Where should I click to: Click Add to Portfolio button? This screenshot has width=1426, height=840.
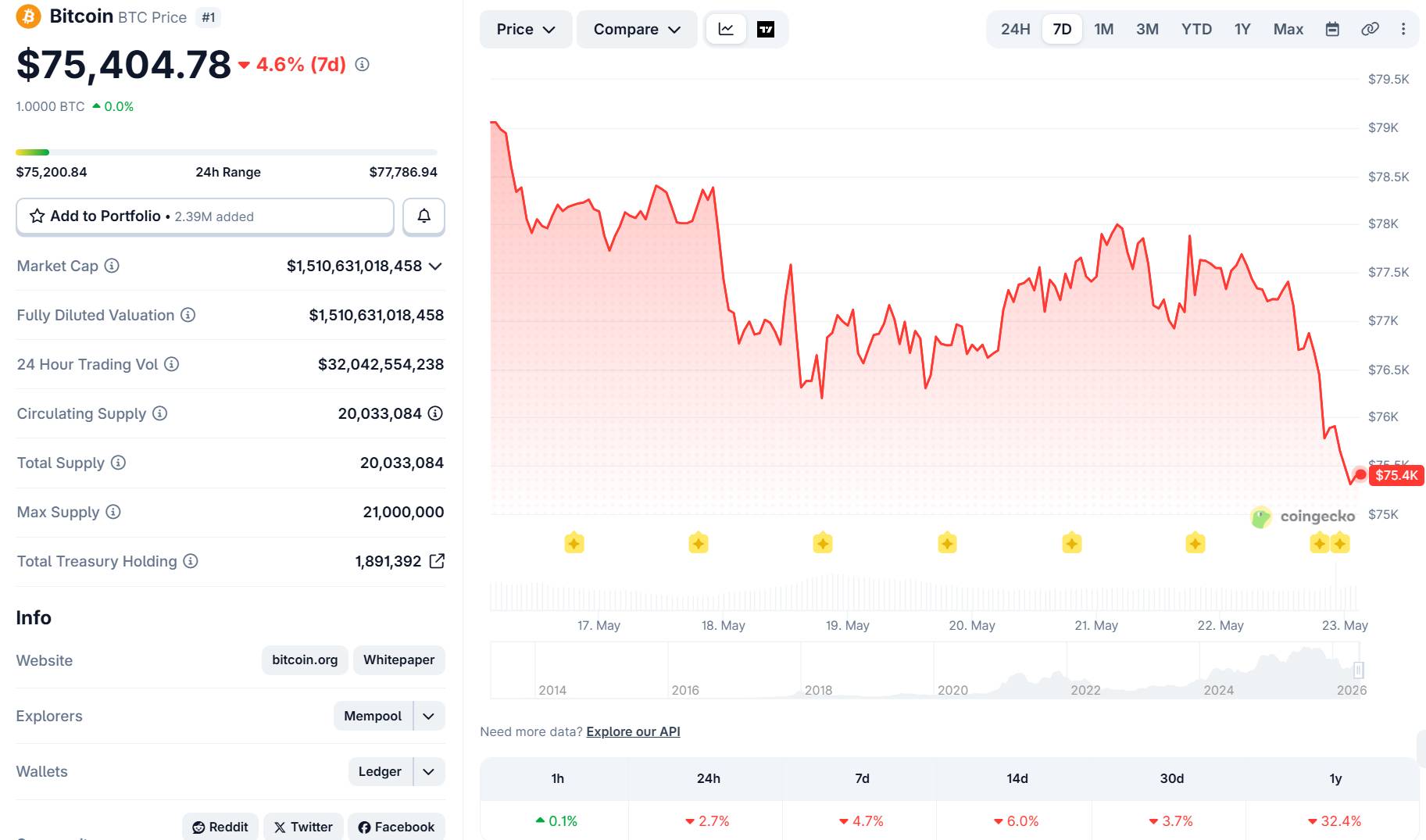click(205, 216)
